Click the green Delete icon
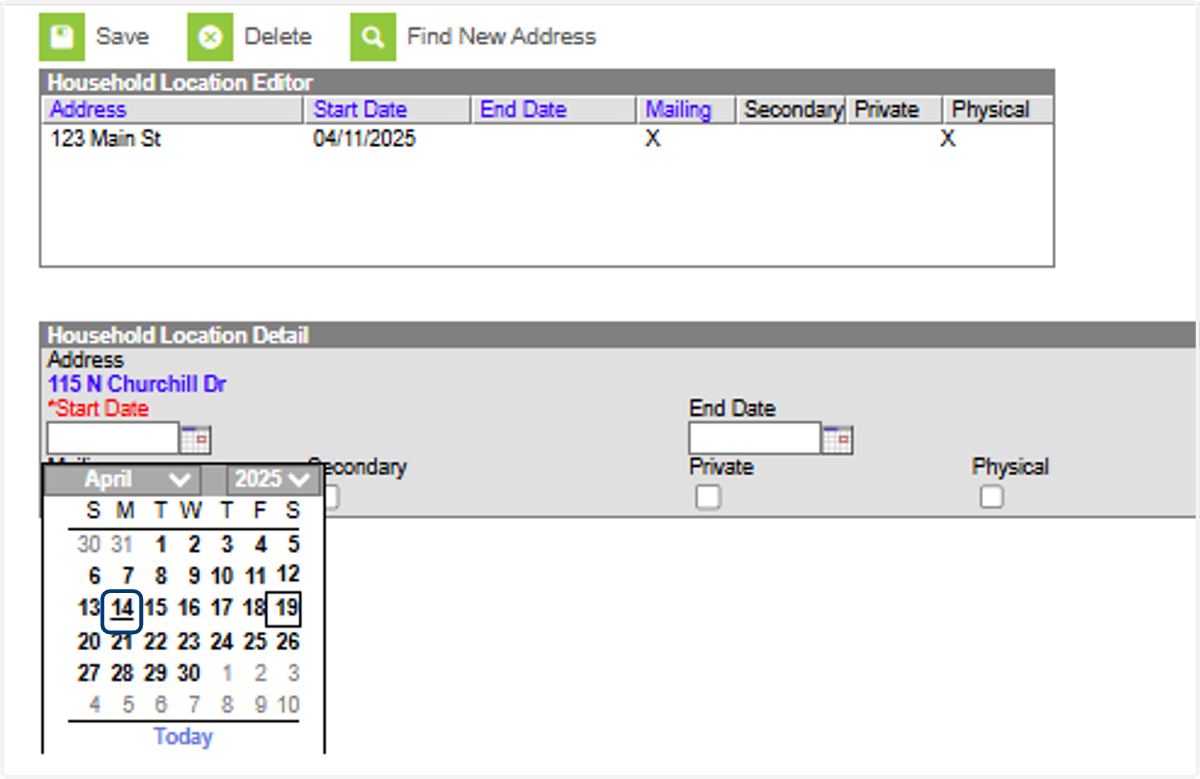The width and height of the screenshot is (1200, 779). [x=210, y=37]
